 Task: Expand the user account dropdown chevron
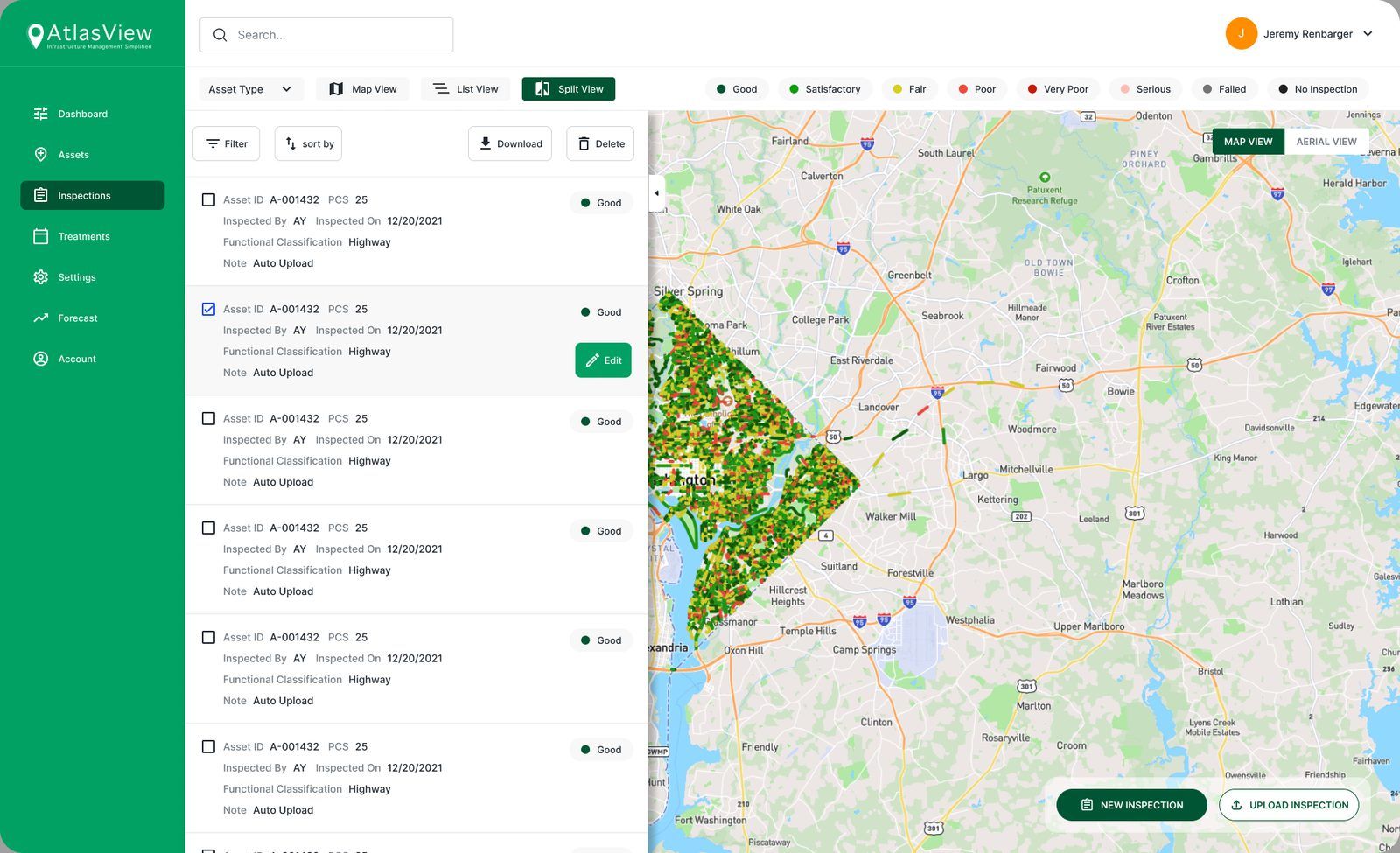point(1368,34)
